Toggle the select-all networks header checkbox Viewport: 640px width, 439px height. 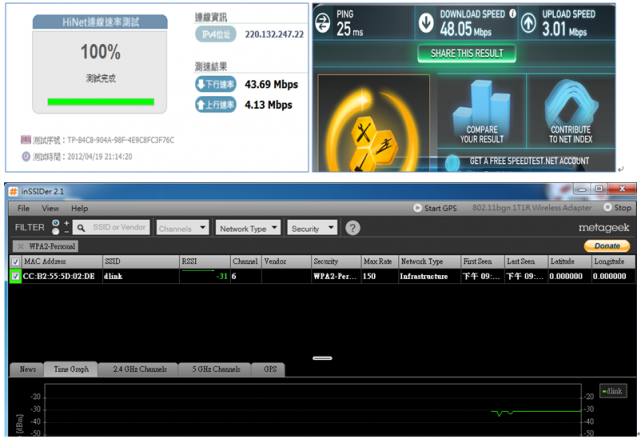[16, 262]
